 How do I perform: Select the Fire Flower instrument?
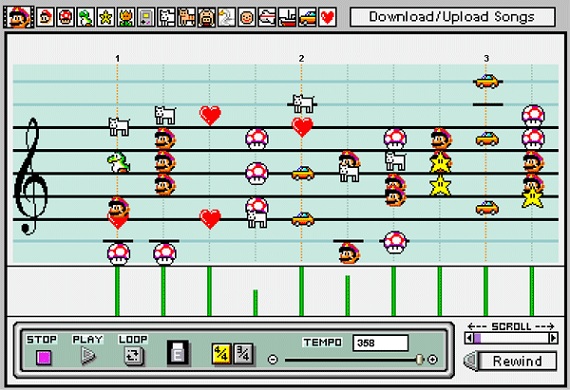(126, 17)
